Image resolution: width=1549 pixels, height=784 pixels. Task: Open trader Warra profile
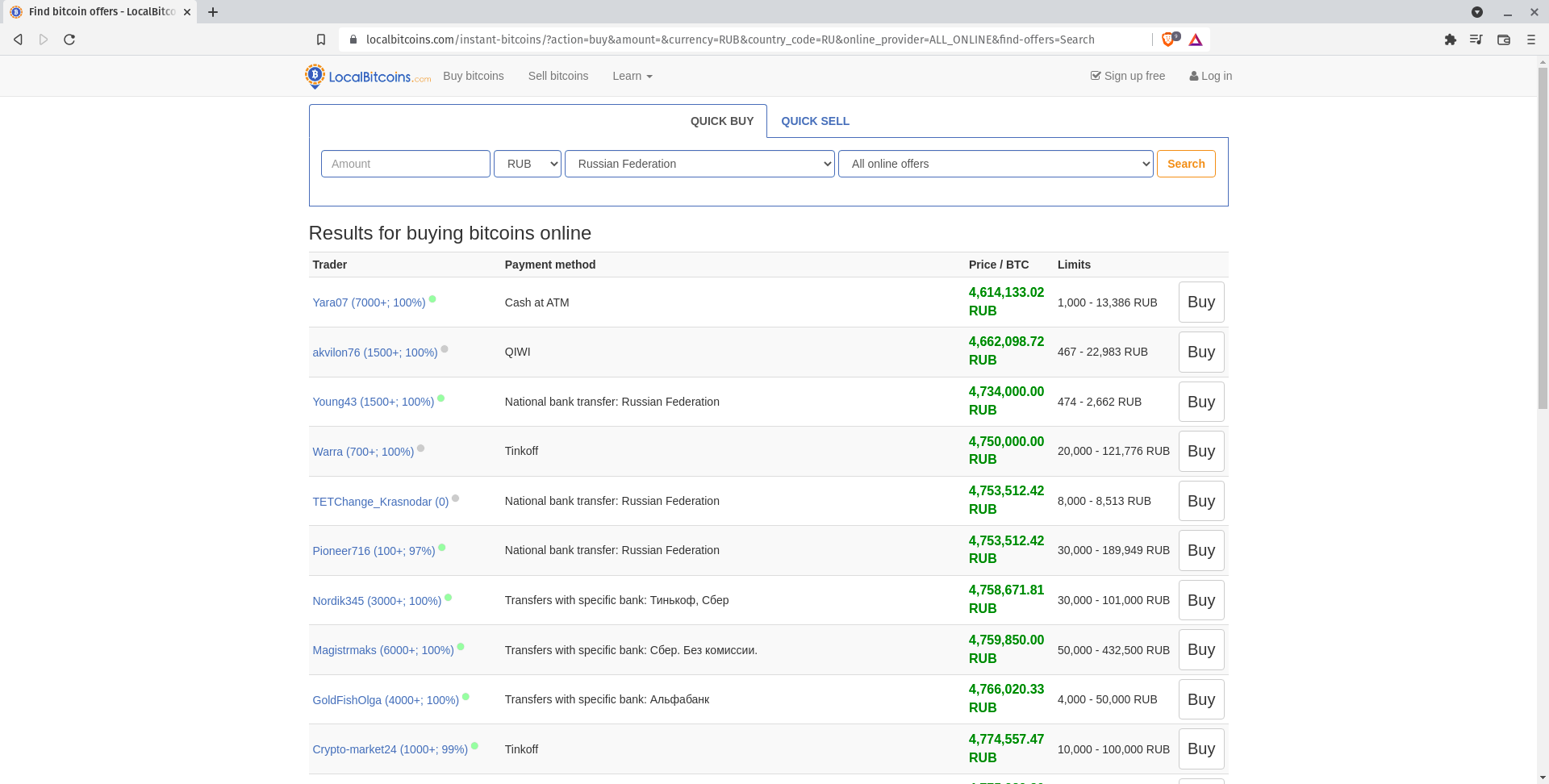pyautogui.click(x=363, y=452)
